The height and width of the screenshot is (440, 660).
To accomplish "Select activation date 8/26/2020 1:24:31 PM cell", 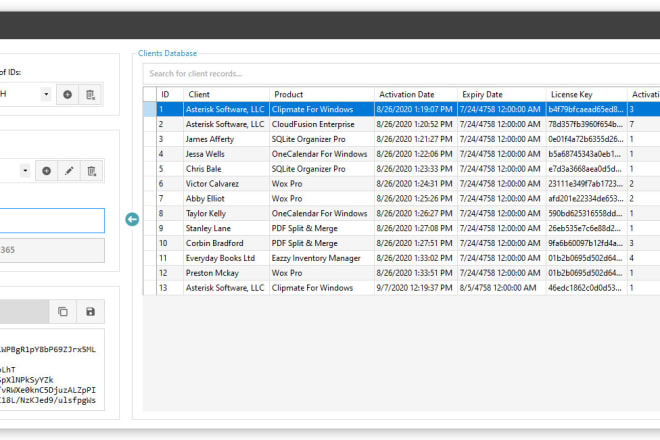I will 416,184.
